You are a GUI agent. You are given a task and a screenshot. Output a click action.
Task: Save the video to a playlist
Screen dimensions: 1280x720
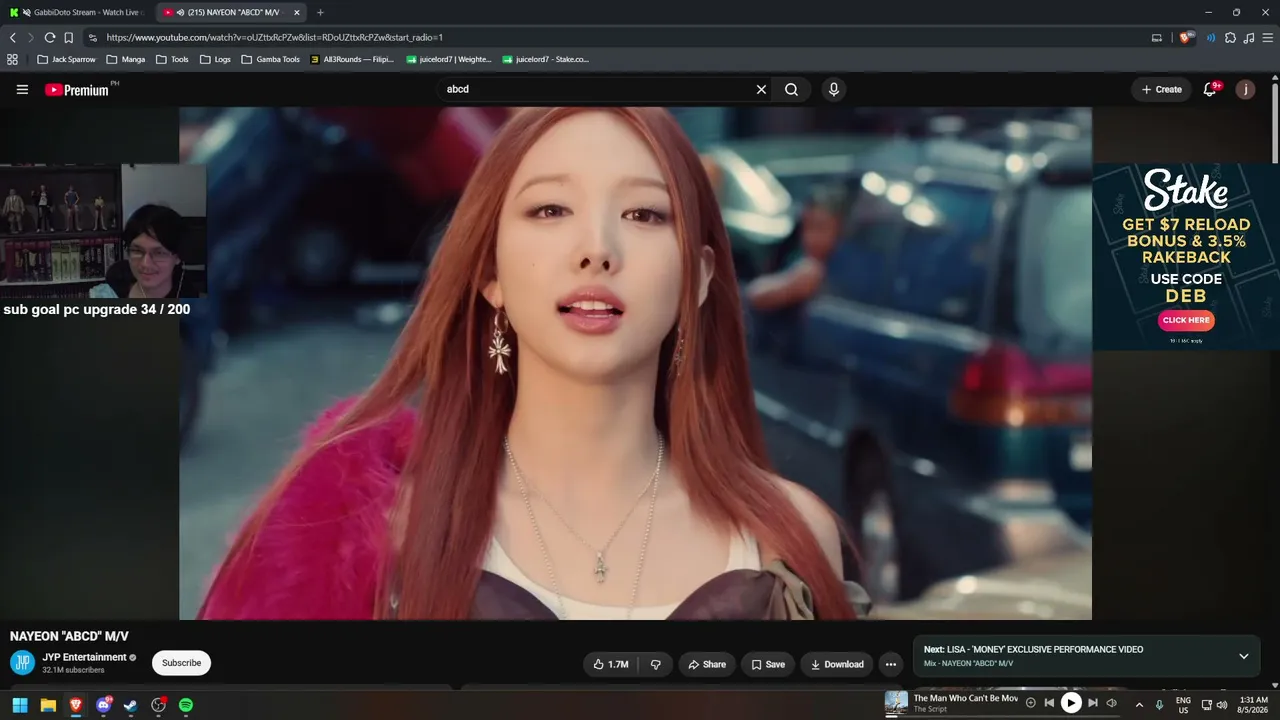[768, 664]
